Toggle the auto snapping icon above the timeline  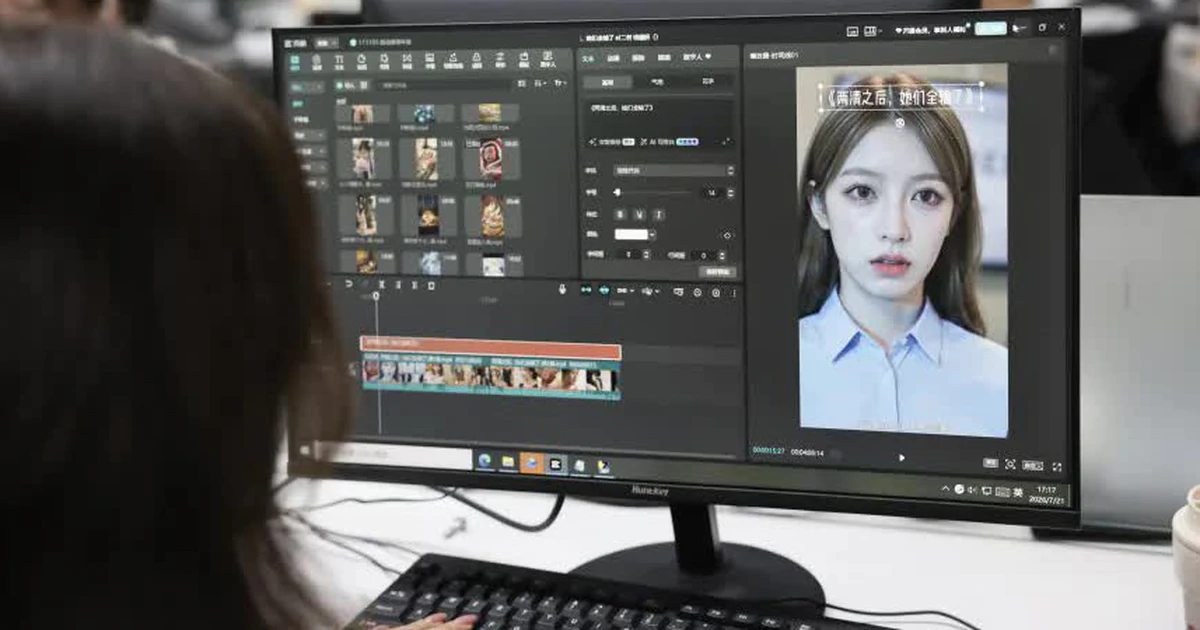(605, 290)
